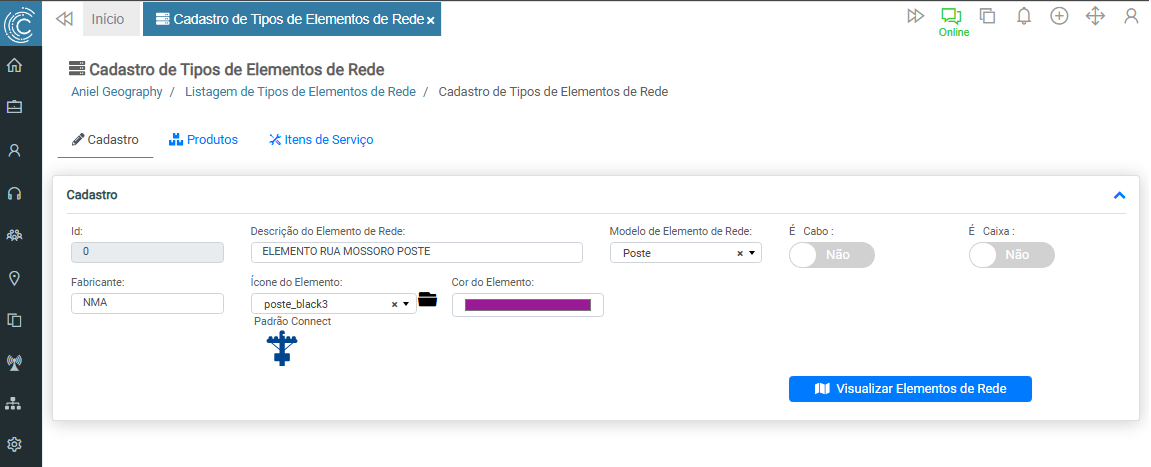The height and width of the screenshot is (467, 1151).
Task: Click the notification bell icon
Action: tap(1023, 16)
